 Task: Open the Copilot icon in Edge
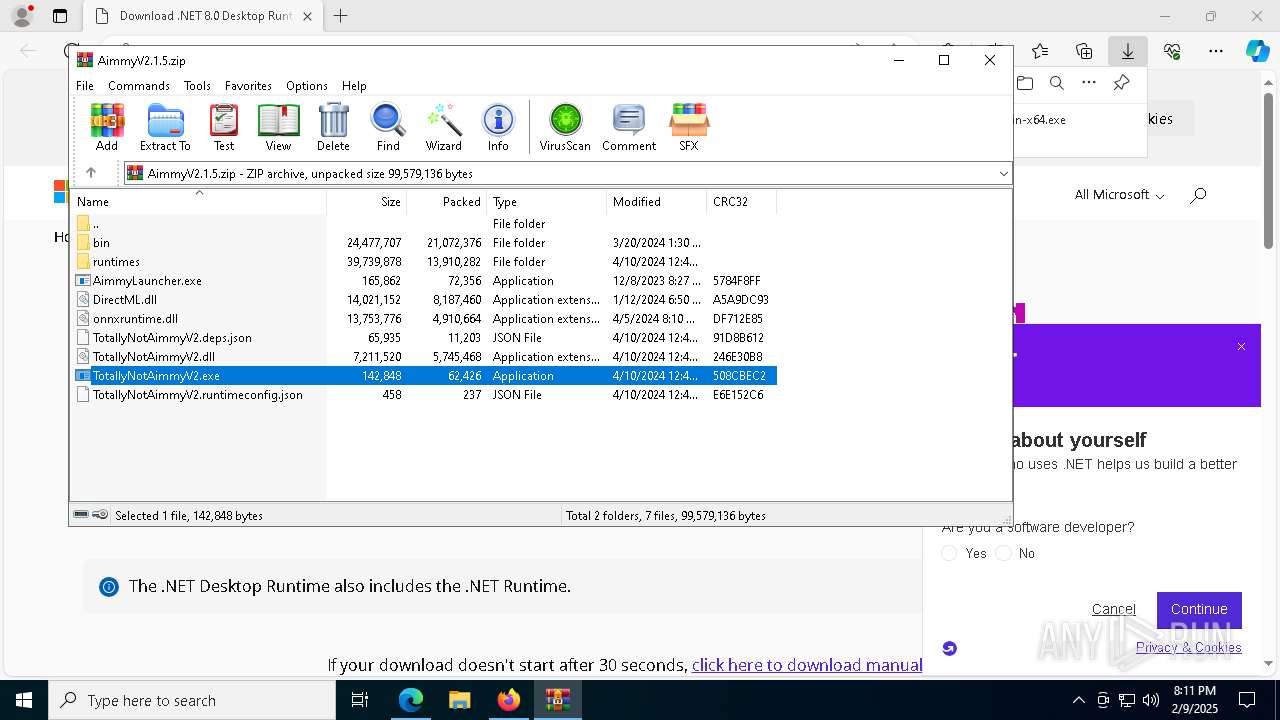click(1257, 51)
